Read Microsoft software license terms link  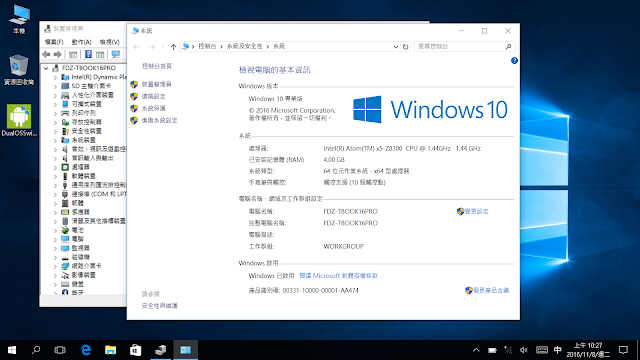click(x=338, y=276)
